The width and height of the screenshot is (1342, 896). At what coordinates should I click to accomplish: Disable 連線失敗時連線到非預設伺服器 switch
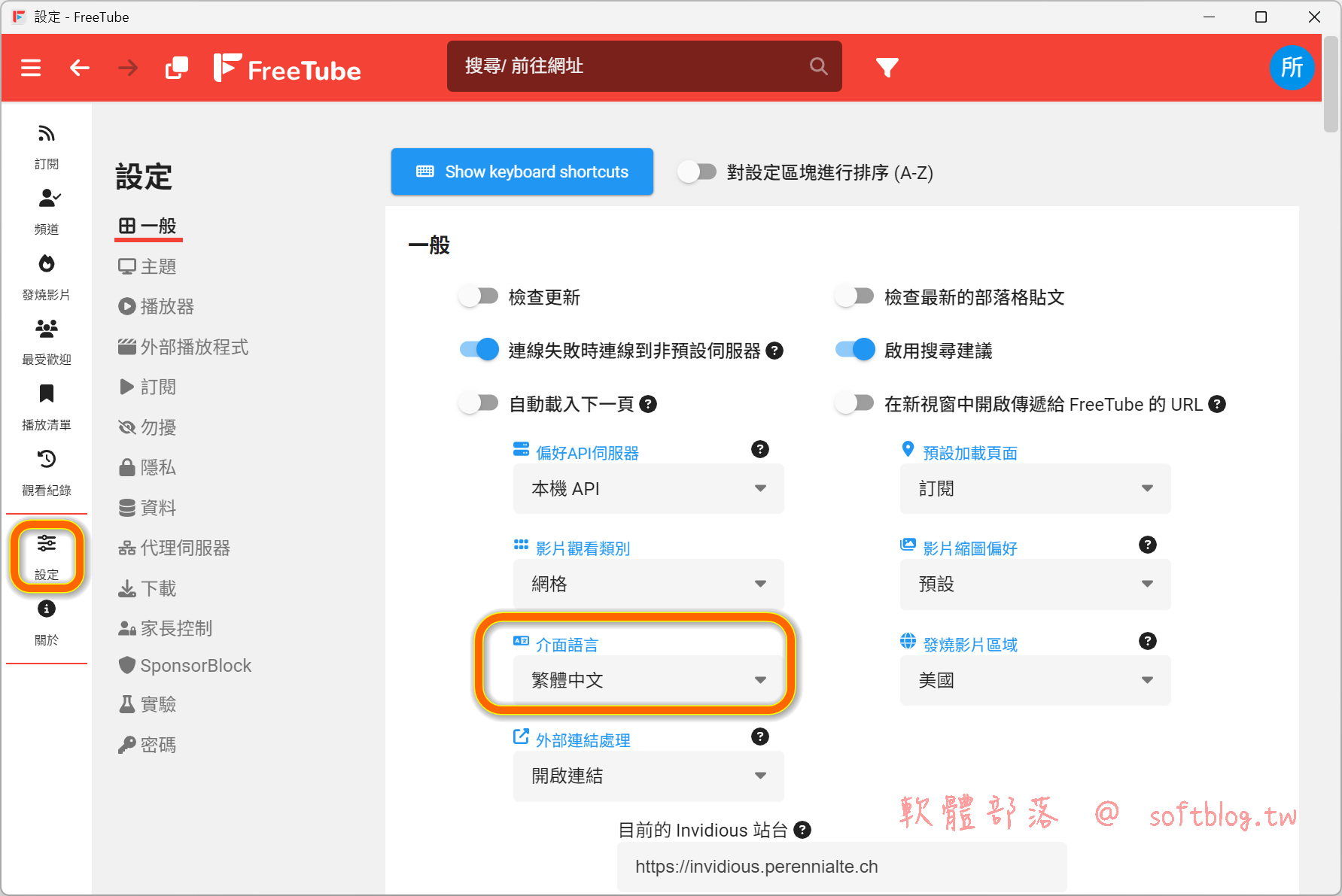[x=479, y=350]
